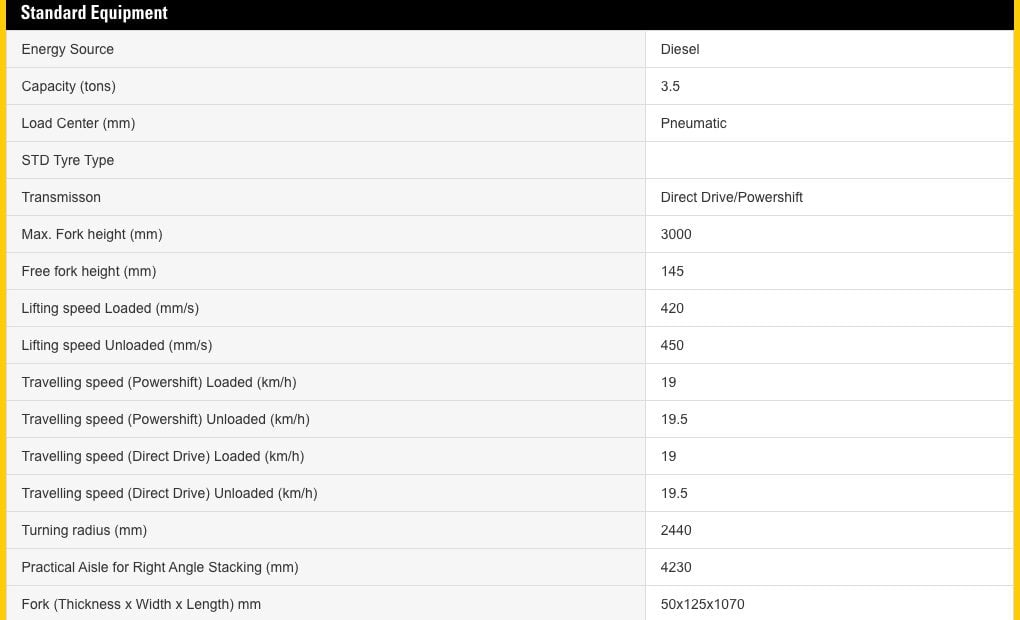
Task: Click the Diesel value cell
Action: pyautogui.click(x=680, y=49)
